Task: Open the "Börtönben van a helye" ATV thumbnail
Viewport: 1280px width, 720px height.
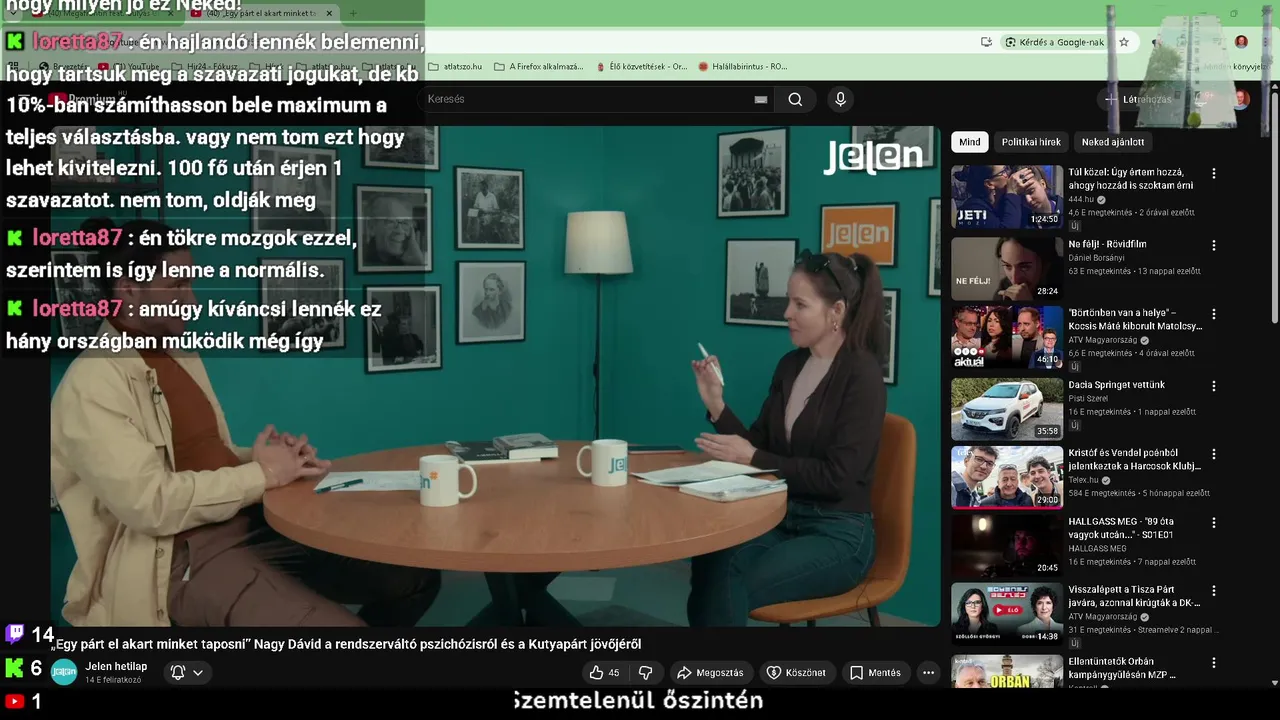Action: [1007, 337]
